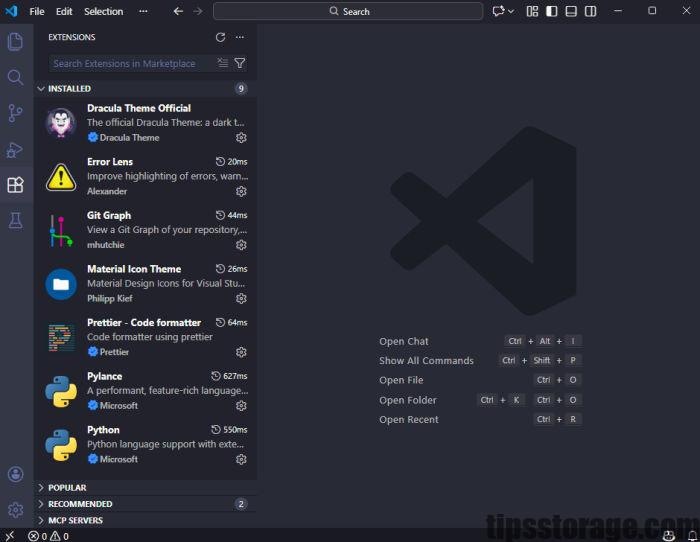
Task: Open errors and warnings in status bar
Action: point(48,536)
